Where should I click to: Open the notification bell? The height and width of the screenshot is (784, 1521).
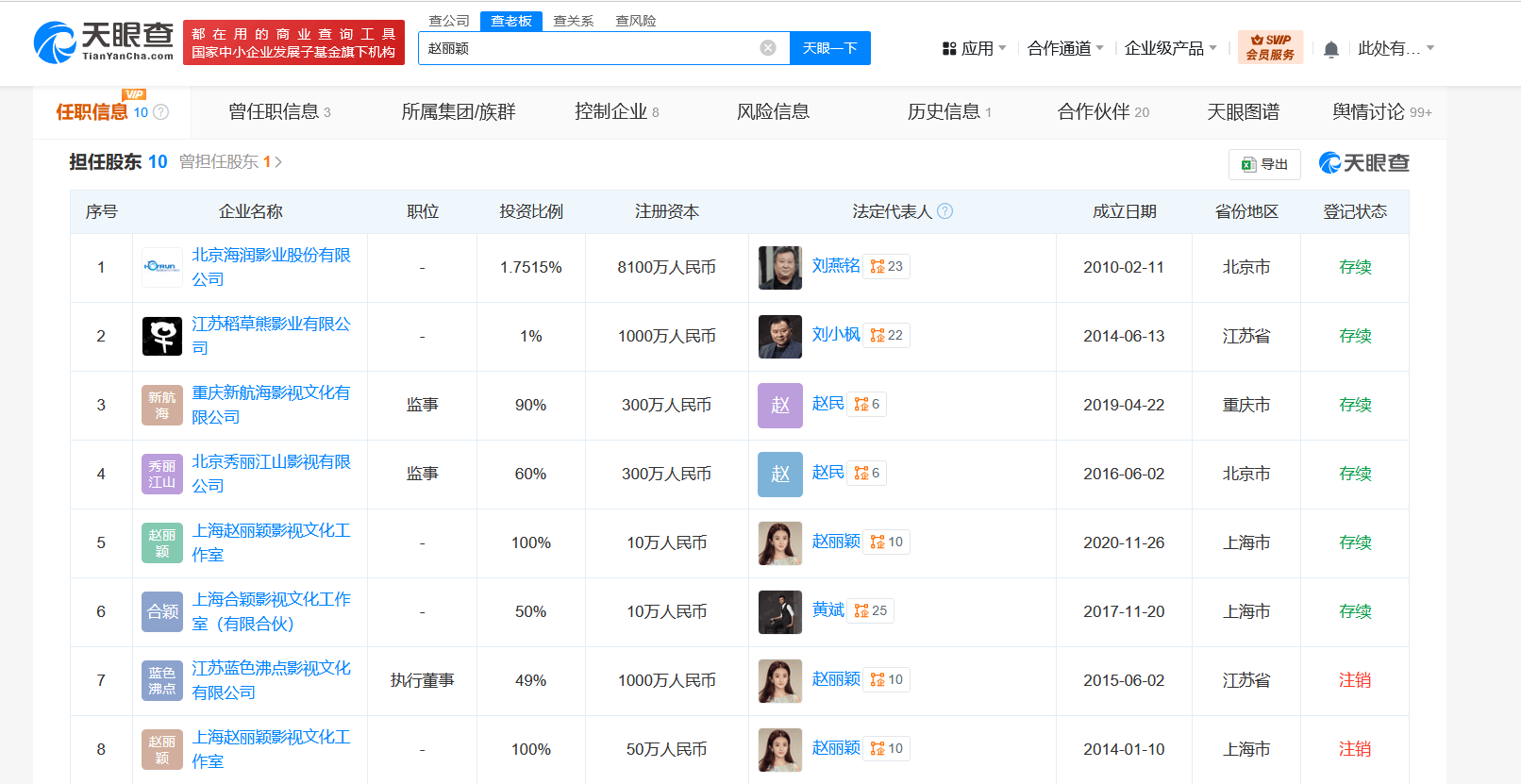[x=1330, y=49]
